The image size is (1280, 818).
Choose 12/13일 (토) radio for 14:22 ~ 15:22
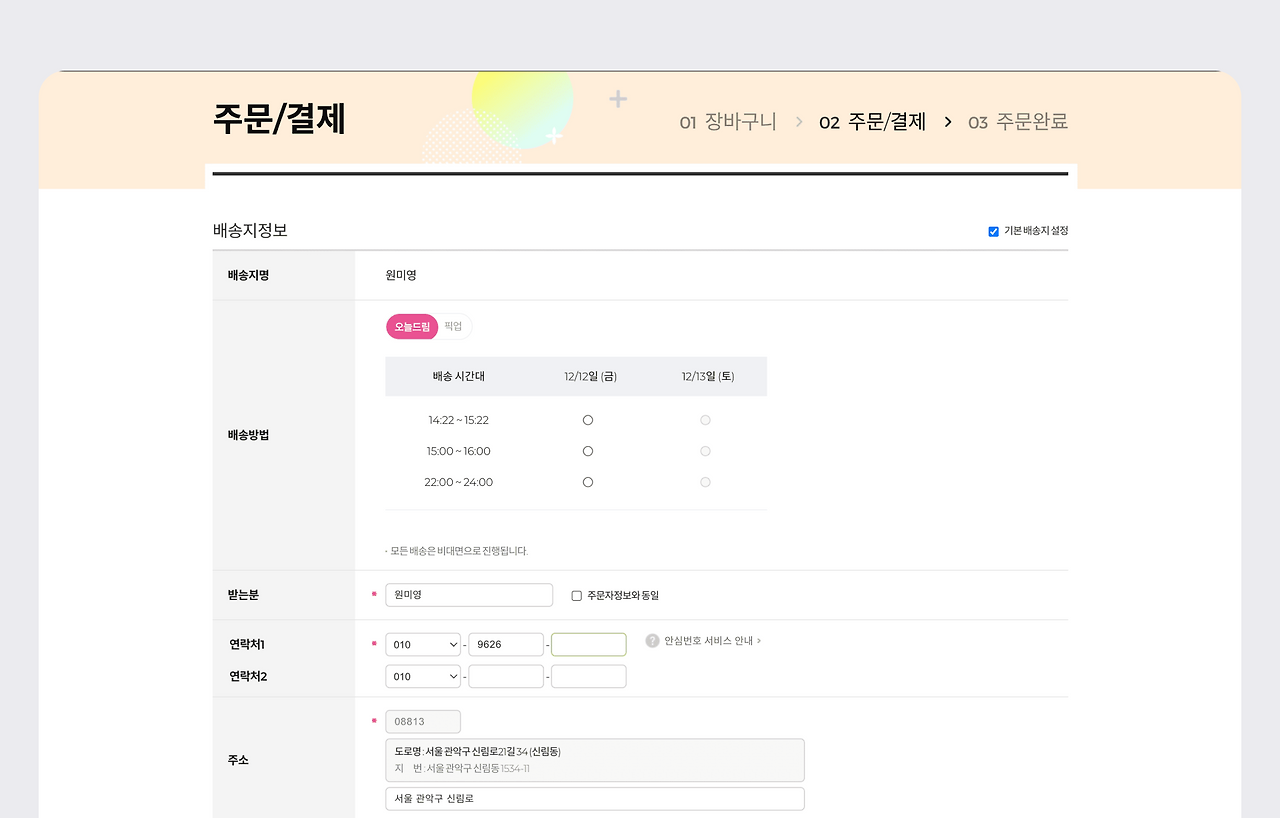706,420
